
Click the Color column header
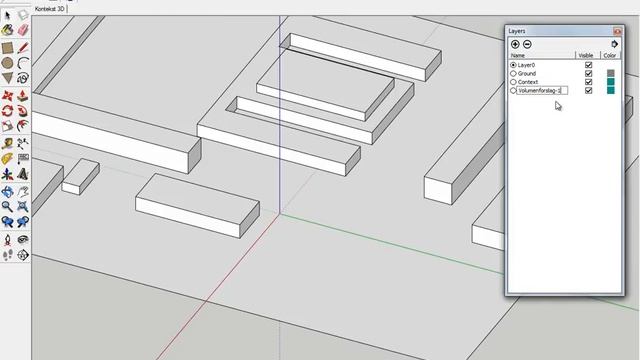(610, 55)
